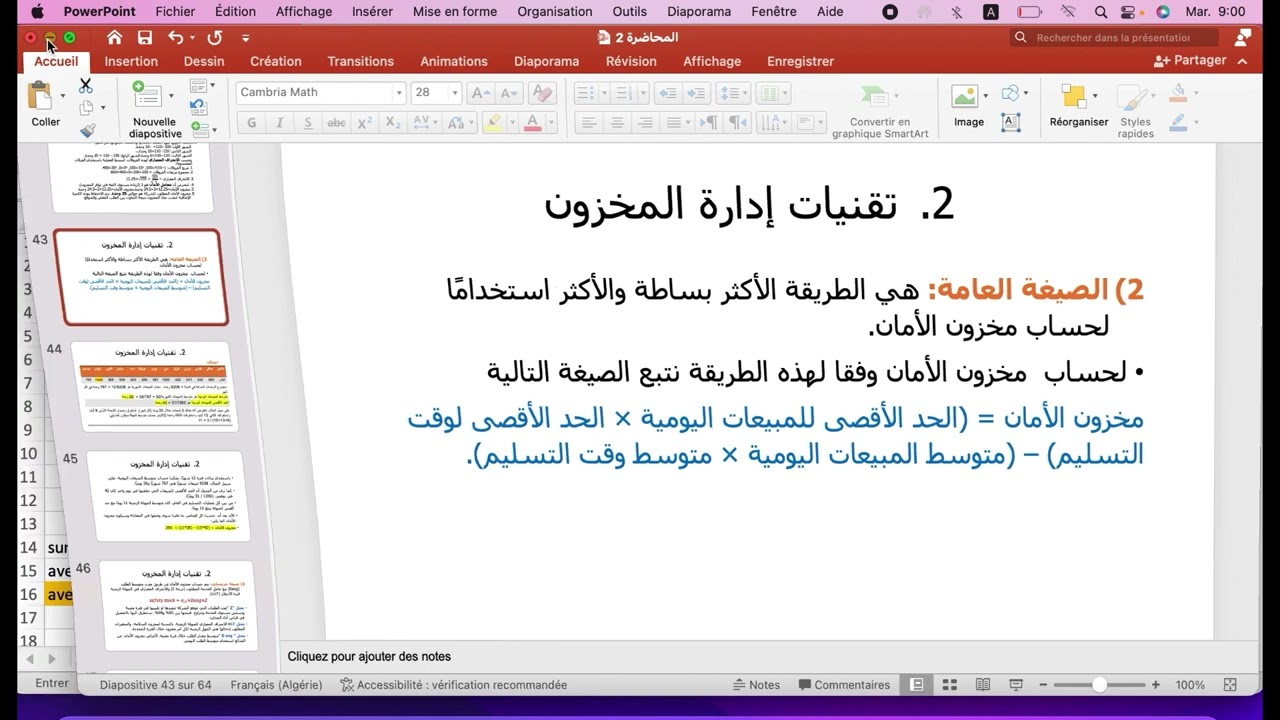Open the Diaporama menu in macOS menu bar
Viewport: 1280px width, 720px height.
699,12
